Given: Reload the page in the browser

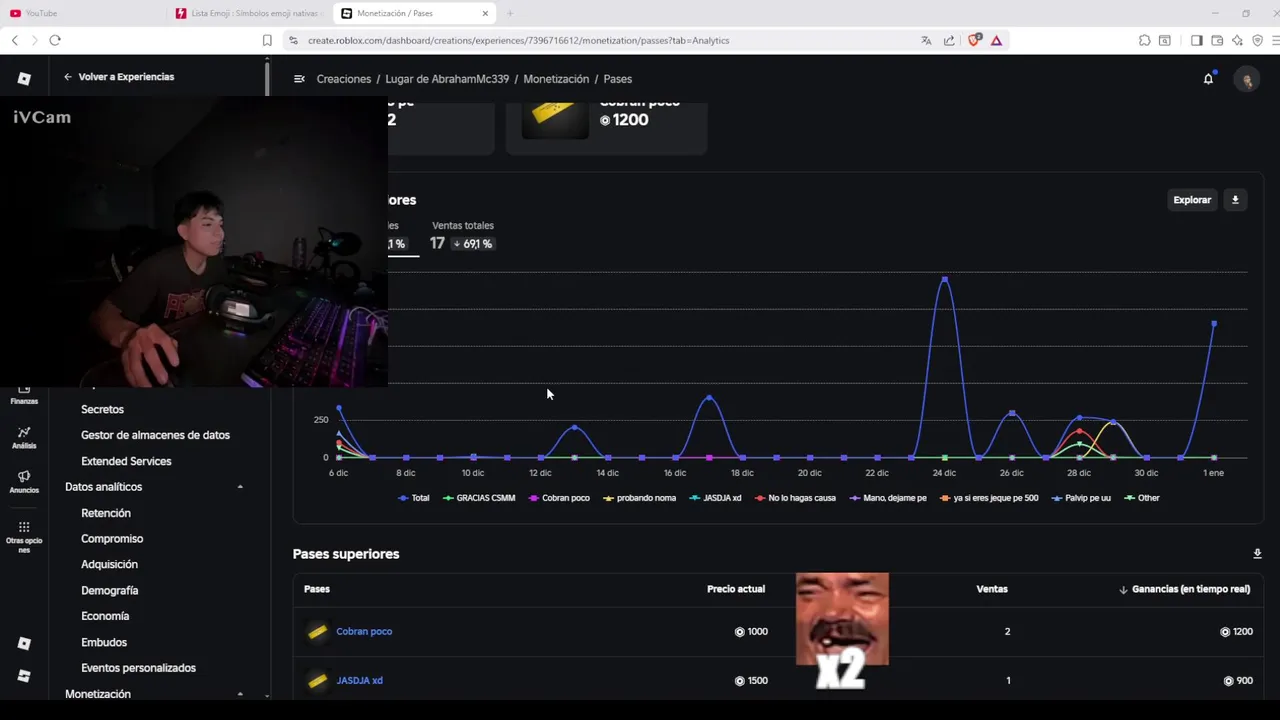Looking at the screenshot, I should (x=55, y=40).
